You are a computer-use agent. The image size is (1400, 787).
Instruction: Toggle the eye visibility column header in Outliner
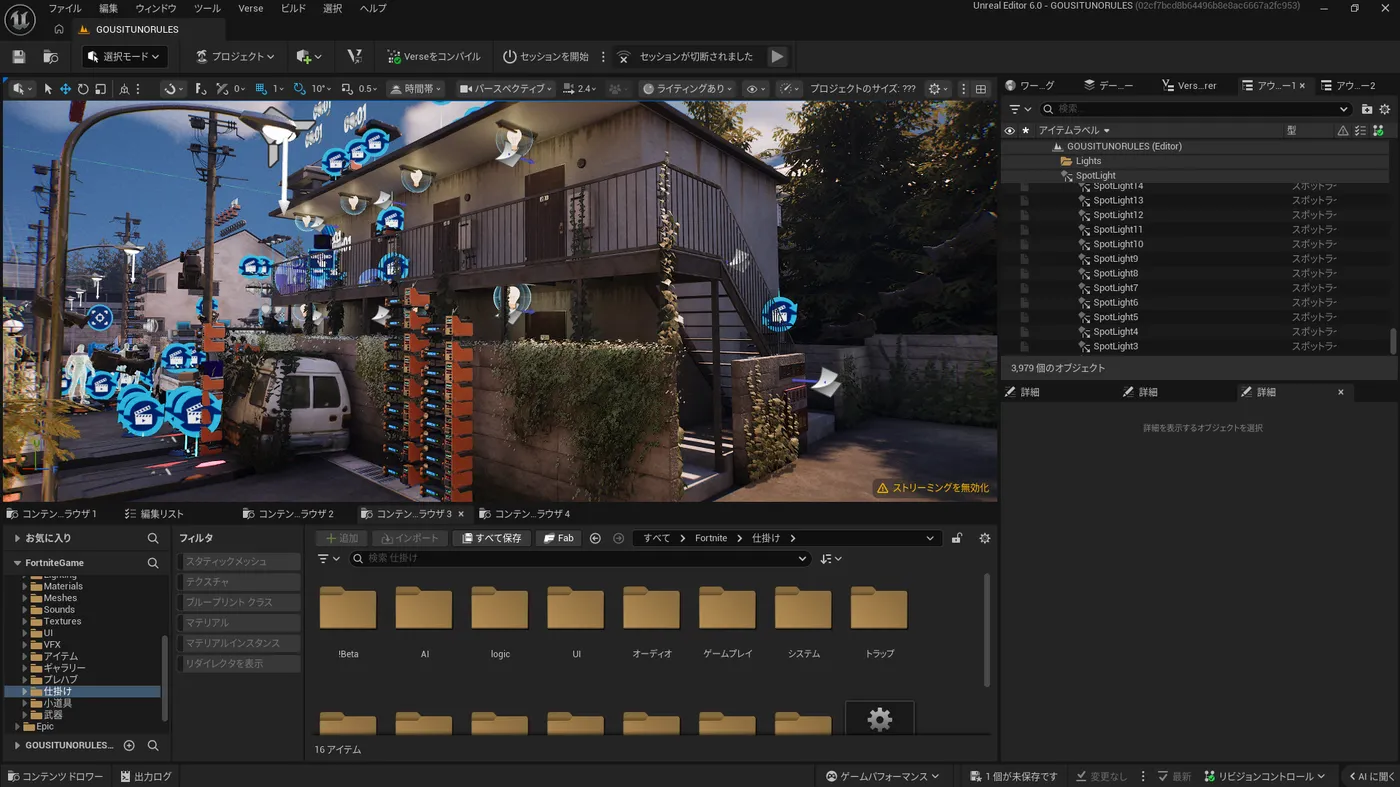pos(1010,131)
